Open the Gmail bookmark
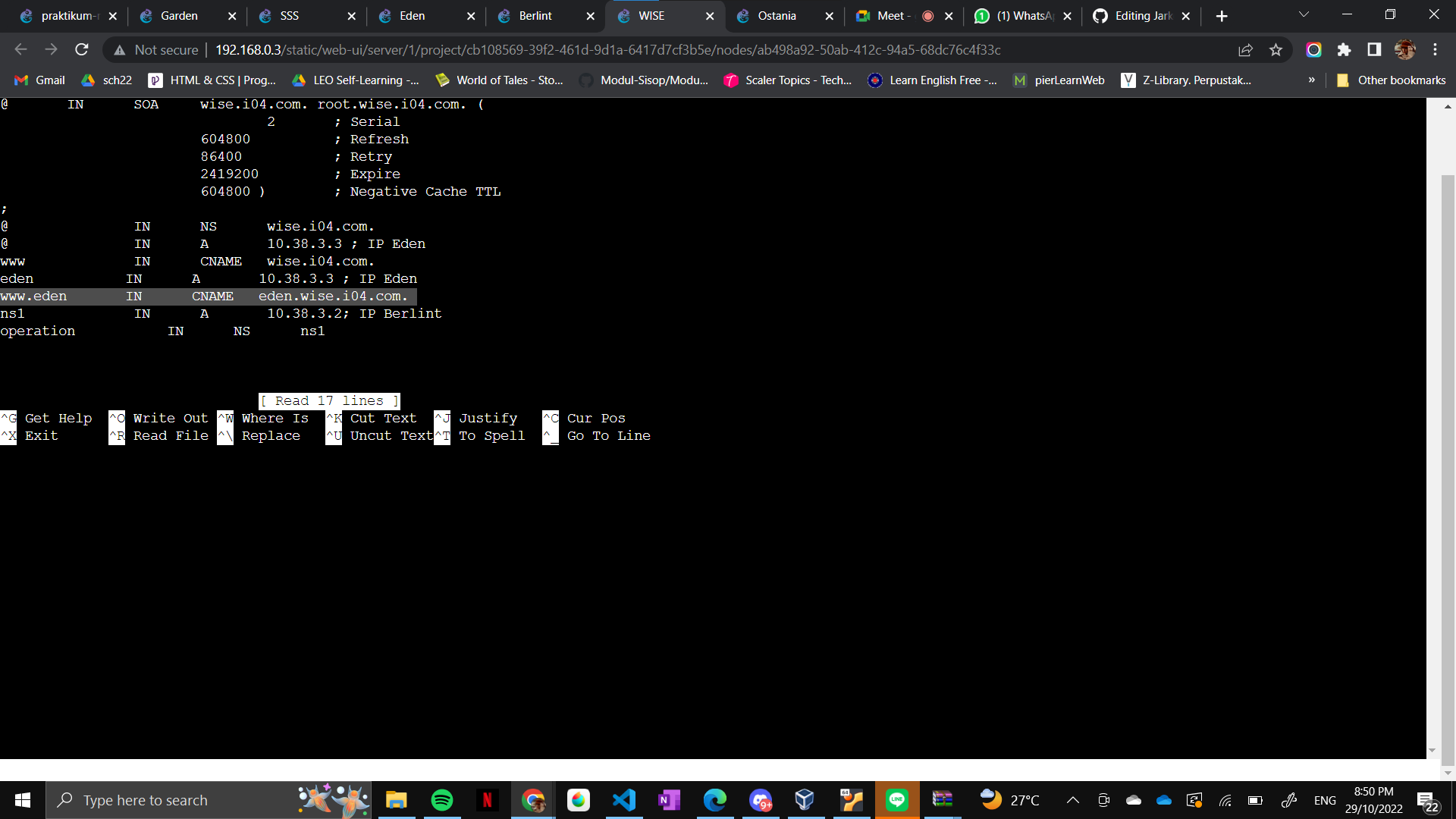The image size is (1456, 819). click(x=38, y=80)
